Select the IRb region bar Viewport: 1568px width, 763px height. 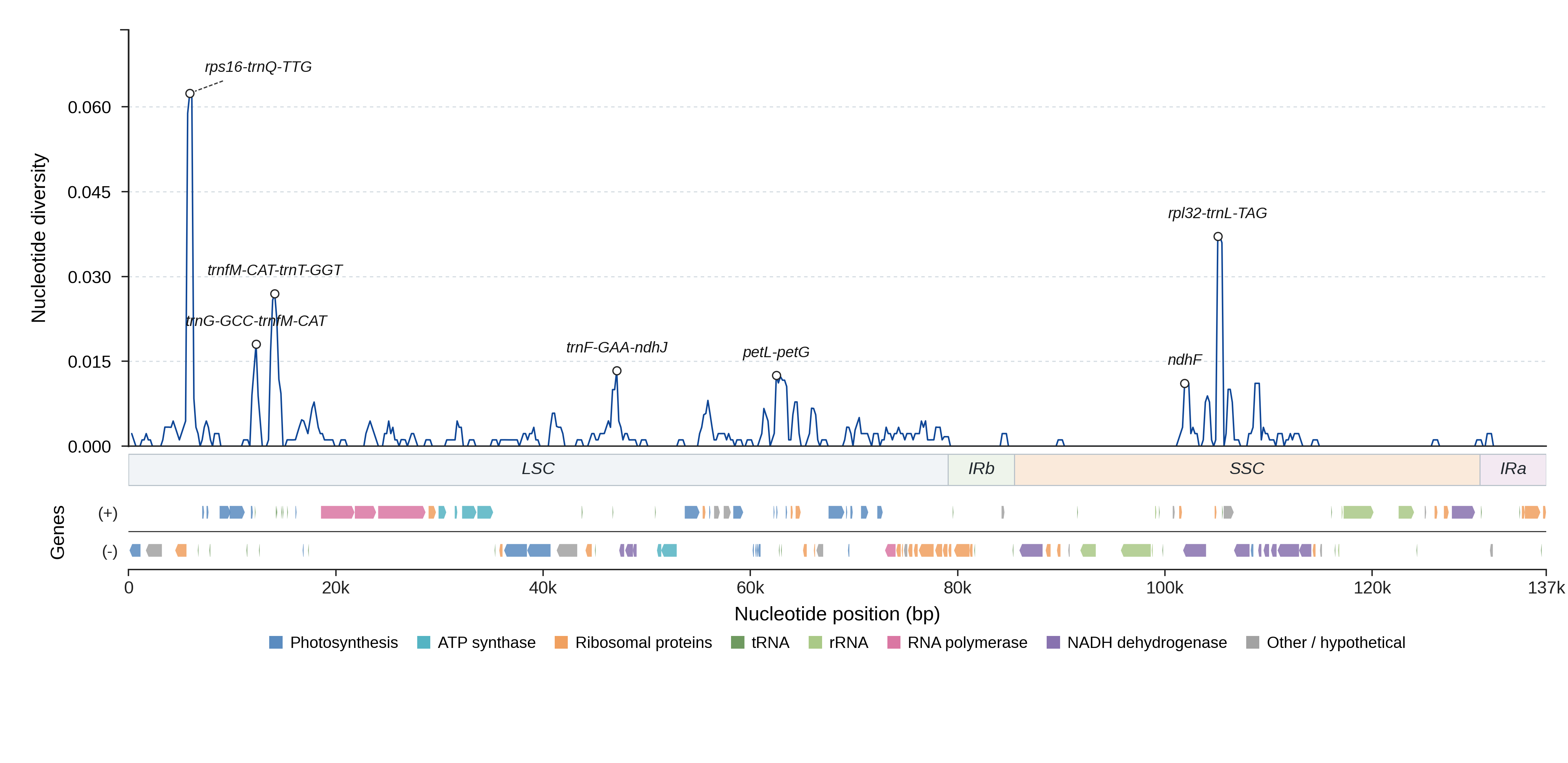[x=981, y=469]
